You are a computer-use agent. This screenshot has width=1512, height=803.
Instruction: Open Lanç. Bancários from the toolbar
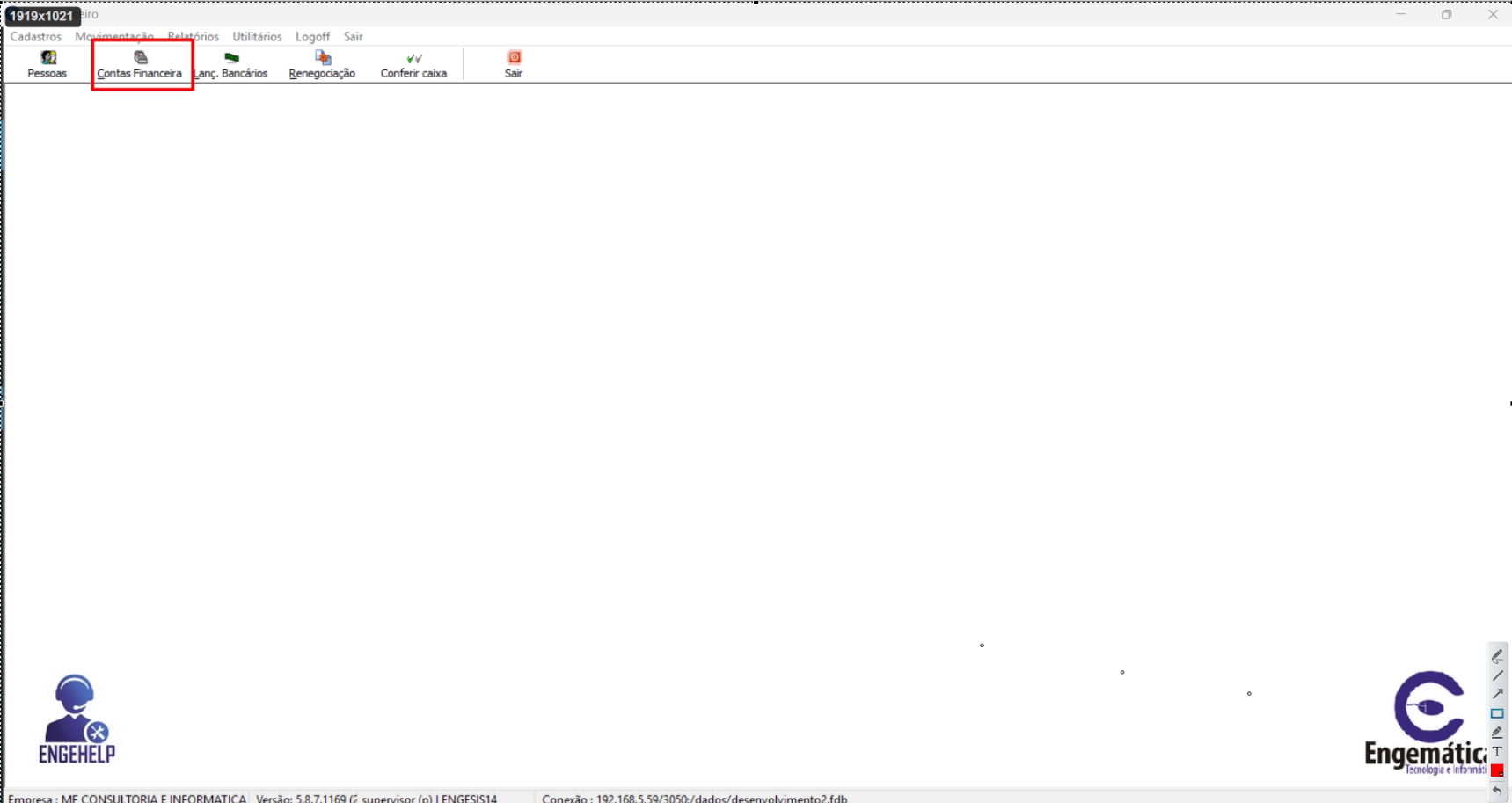point(231,64)
